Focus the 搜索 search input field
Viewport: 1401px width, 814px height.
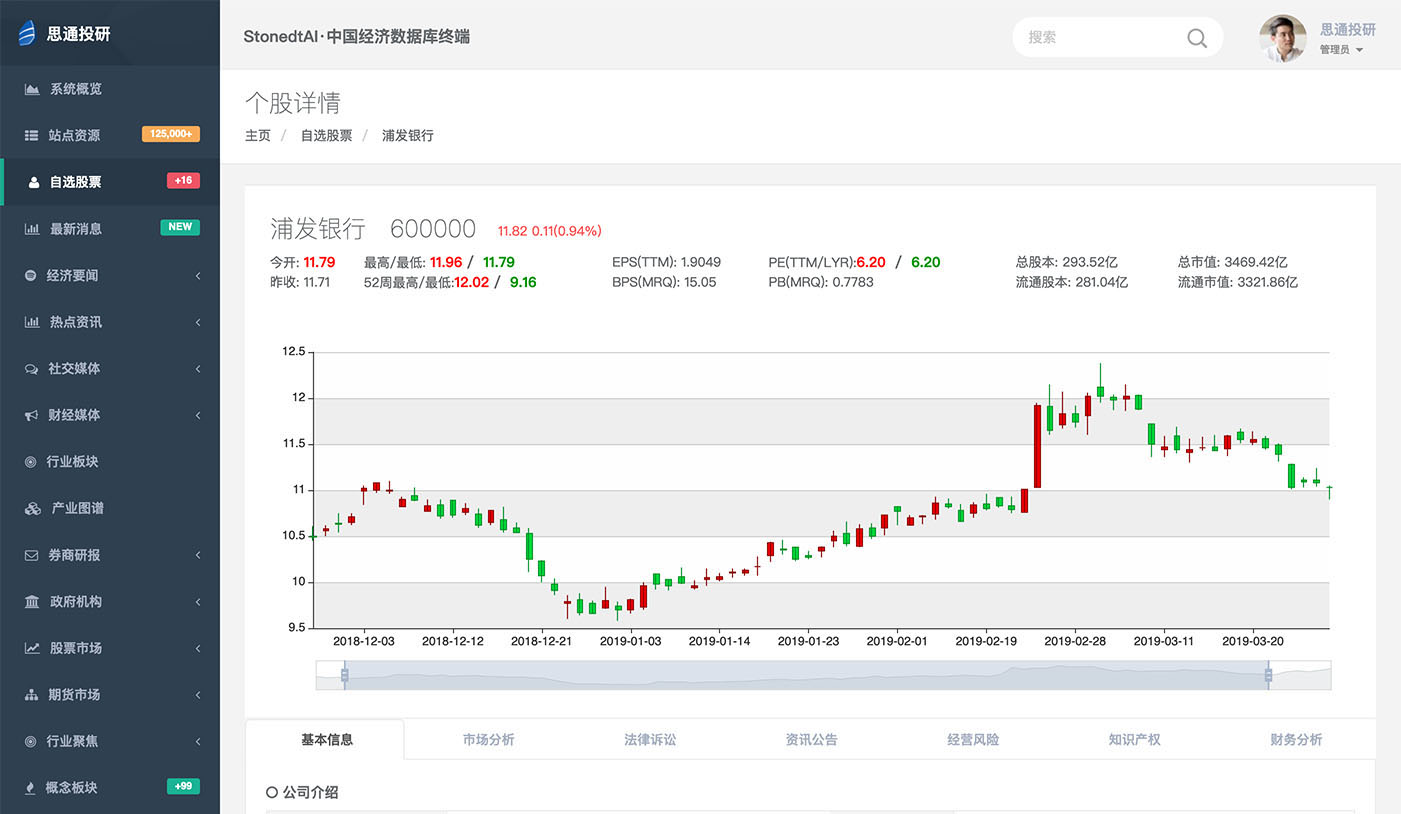[x=1100, y=37]
